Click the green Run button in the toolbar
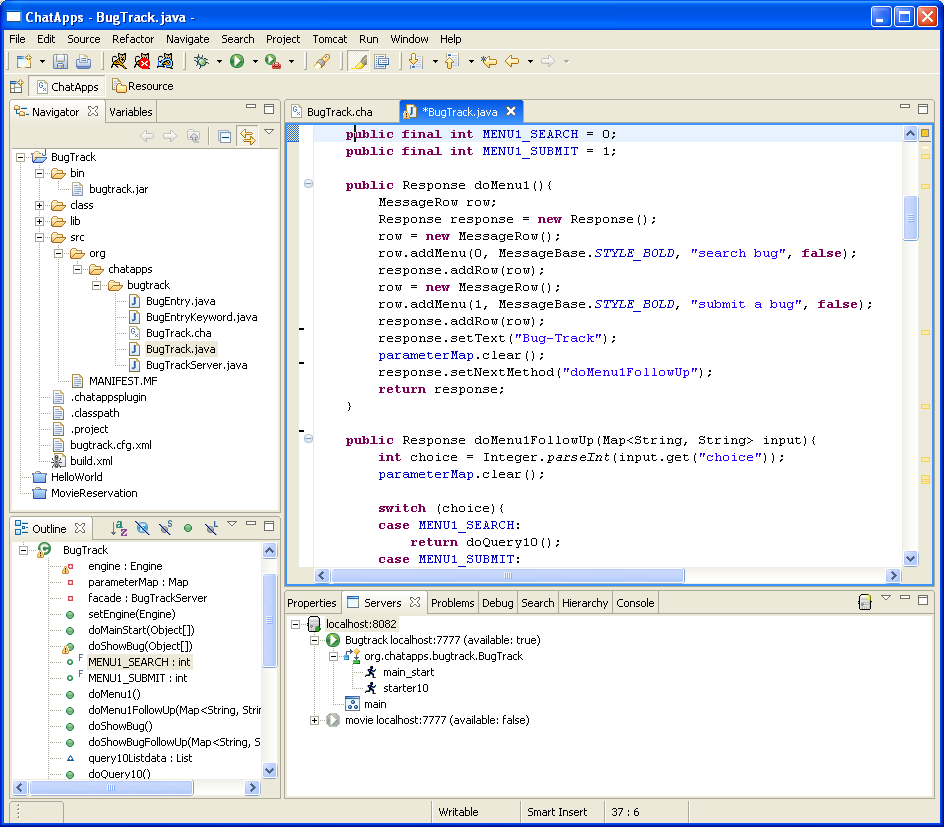944x827 pixels. pos(237,62)
